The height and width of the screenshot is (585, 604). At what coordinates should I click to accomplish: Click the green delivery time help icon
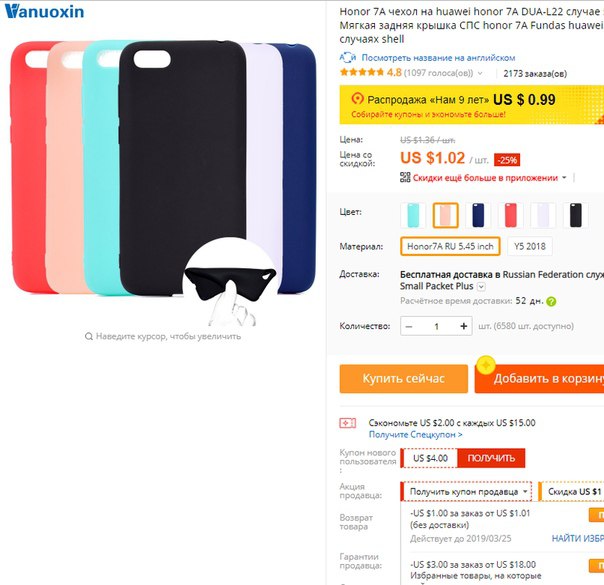[551, 301]
